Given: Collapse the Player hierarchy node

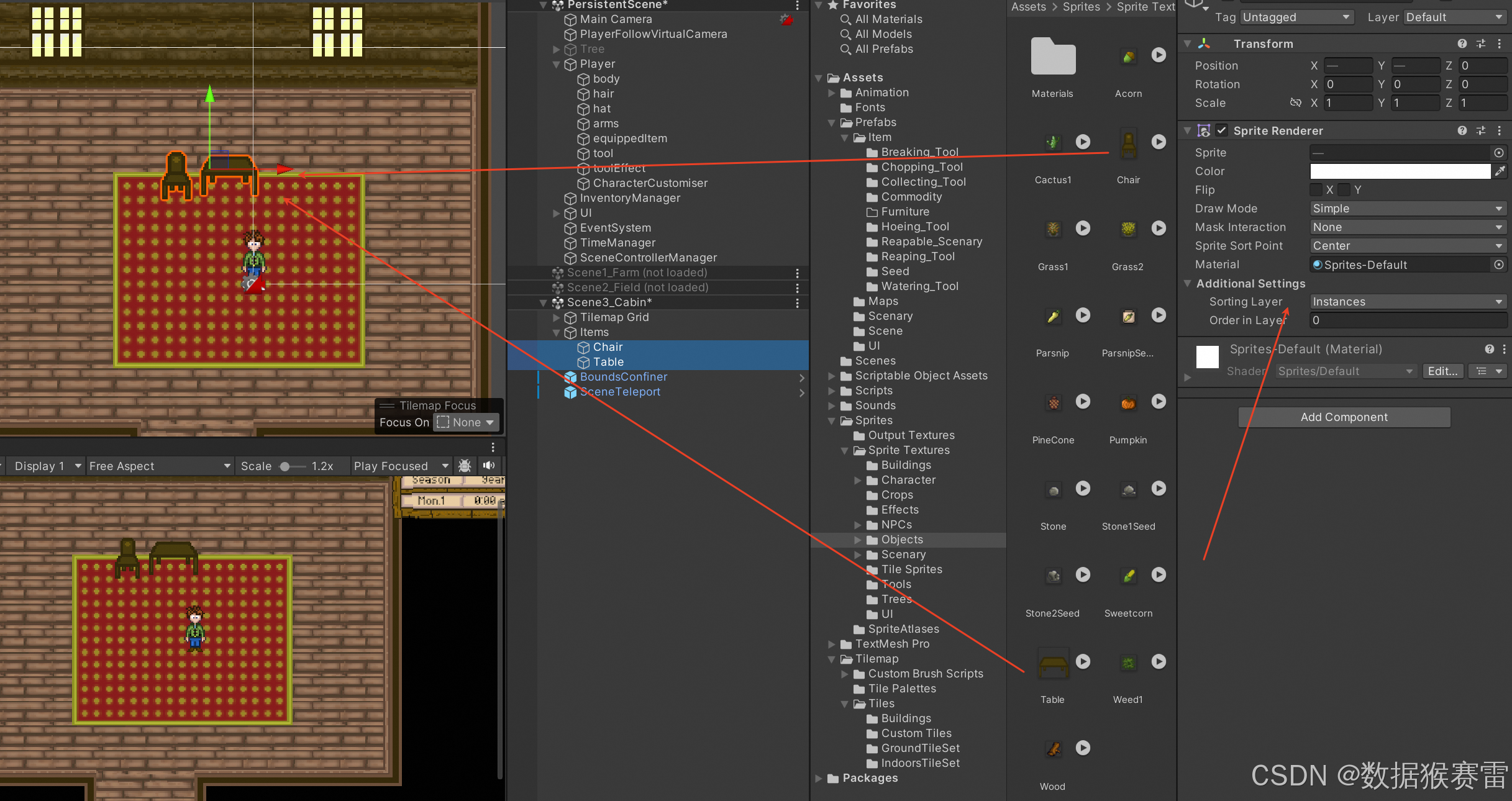Looking at the screenshot, I should [x=557, y=64].
